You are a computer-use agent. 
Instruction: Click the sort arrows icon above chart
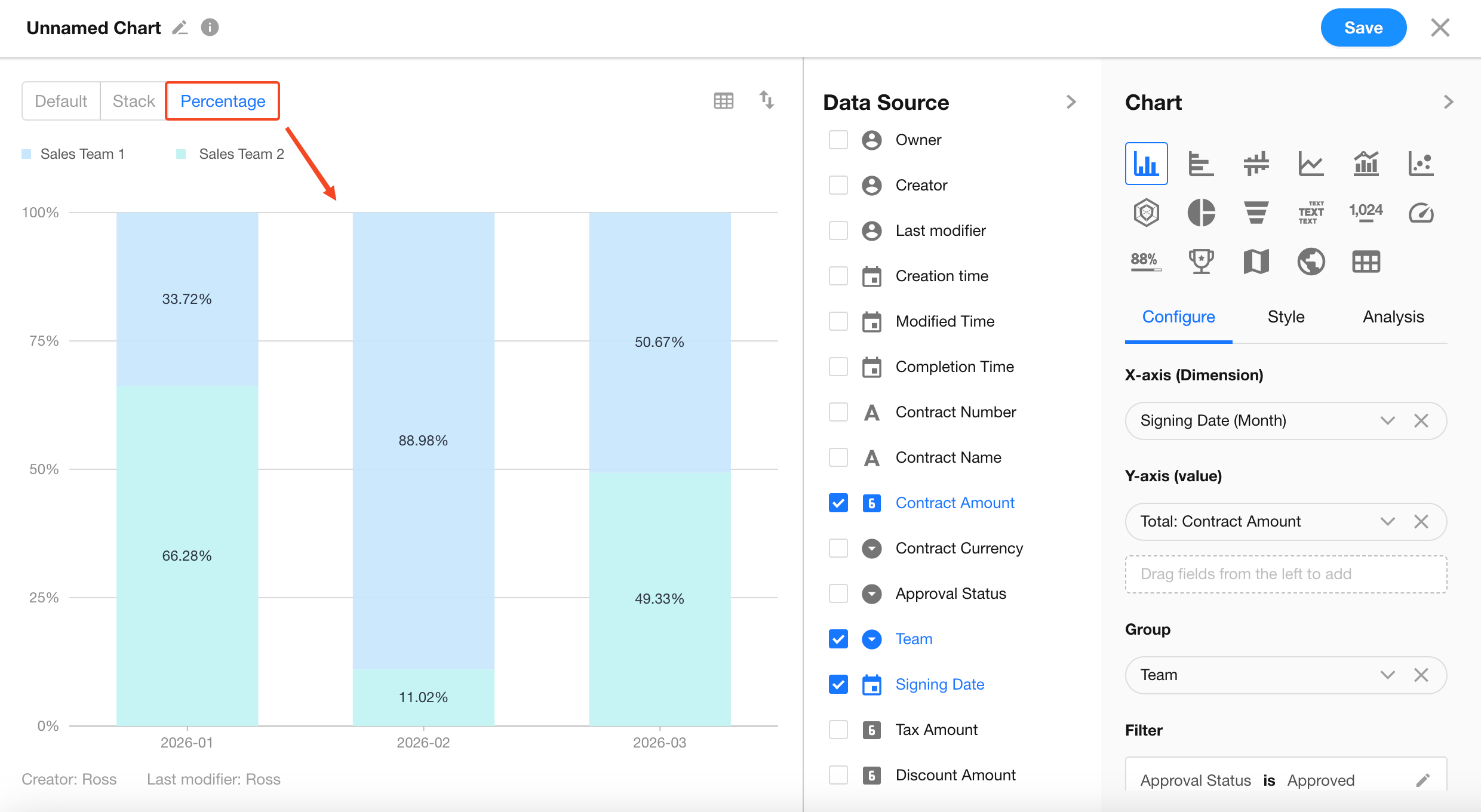coord(766,100)
